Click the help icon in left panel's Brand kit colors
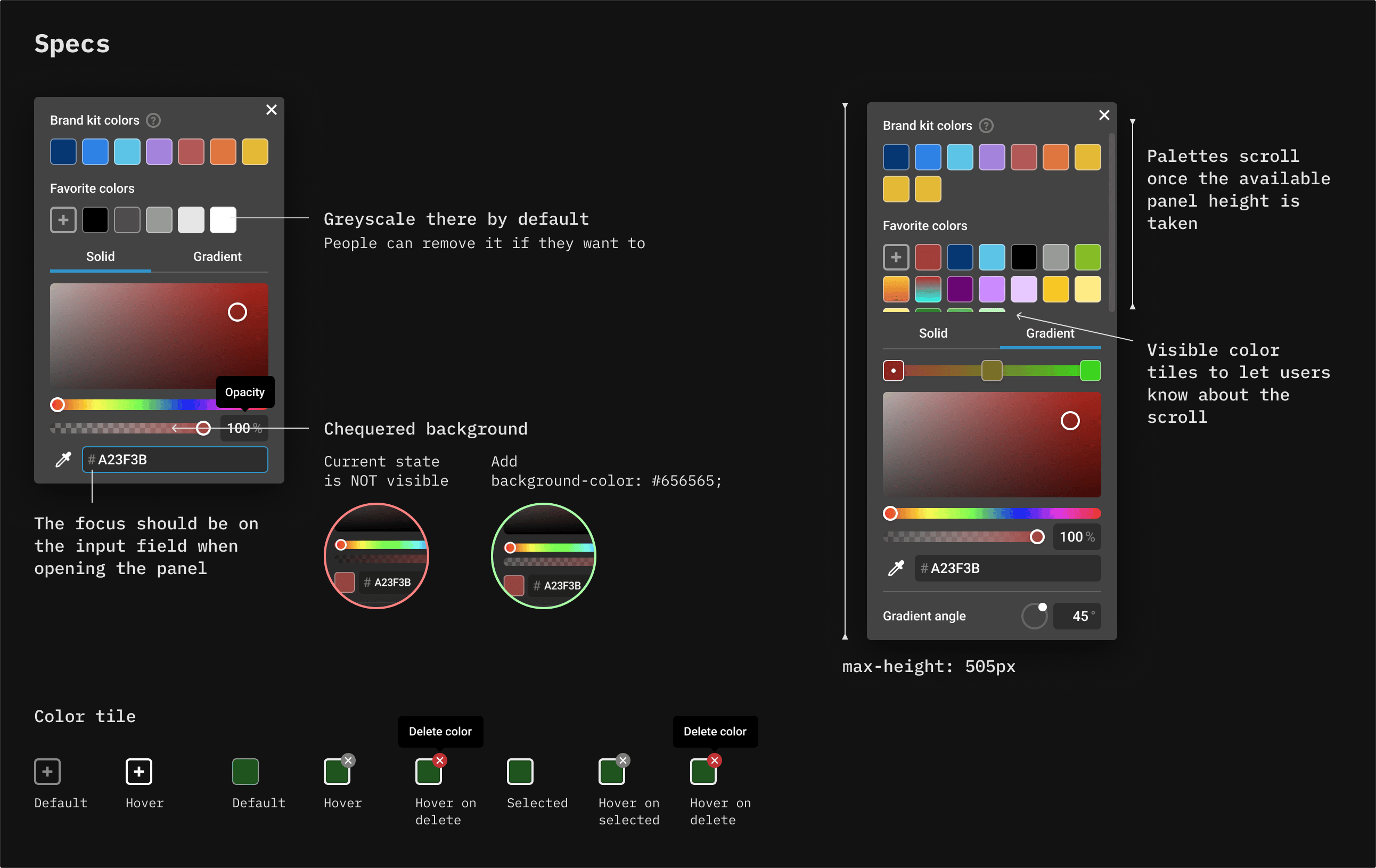 153,120
